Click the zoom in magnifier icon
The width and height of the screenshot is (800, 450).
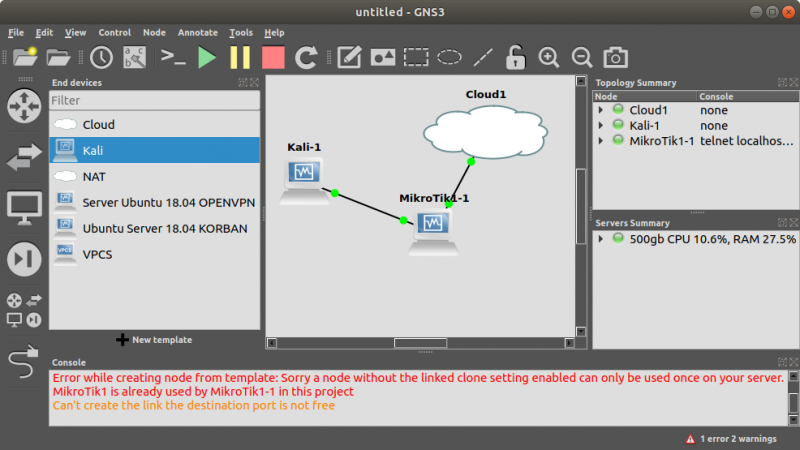click(x=549, y=57)
